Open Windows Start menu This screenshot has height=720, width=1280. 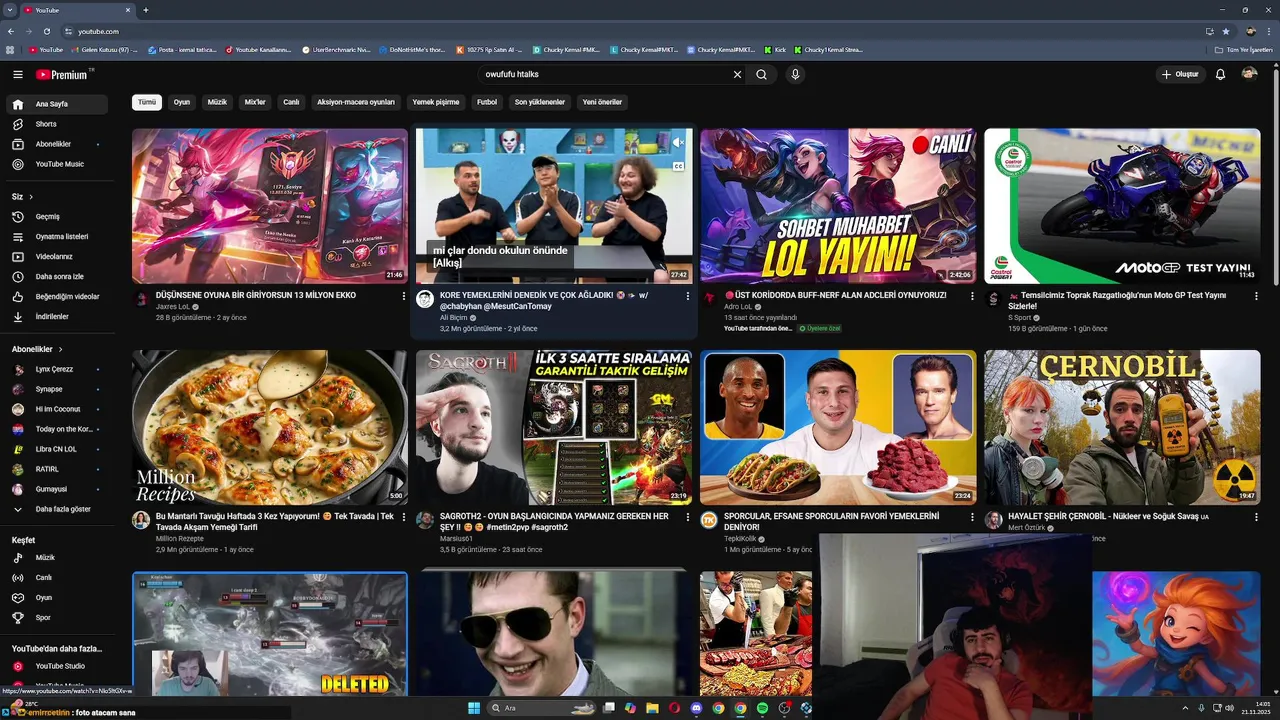coord(474,708)
